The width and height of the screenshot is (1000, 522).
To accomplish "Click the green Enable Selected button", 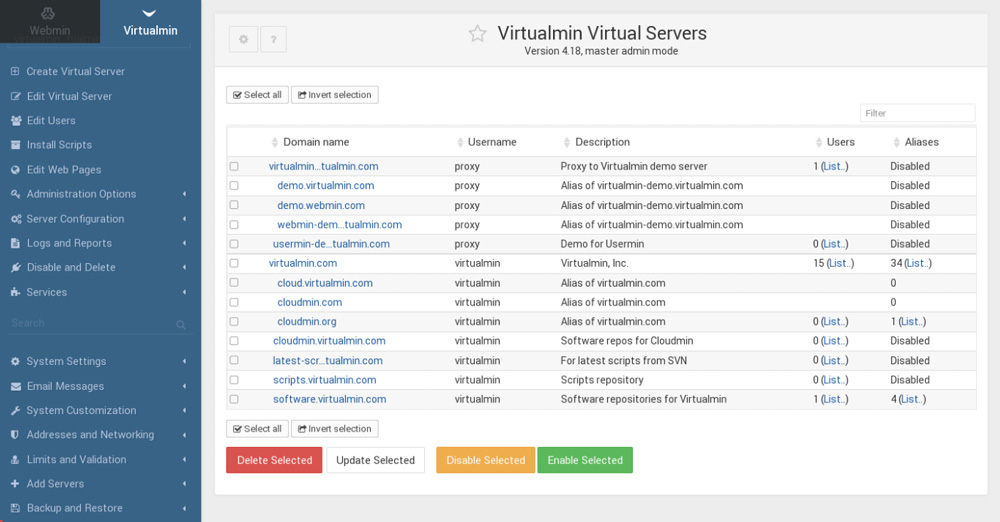I will (x=585, y=460).
